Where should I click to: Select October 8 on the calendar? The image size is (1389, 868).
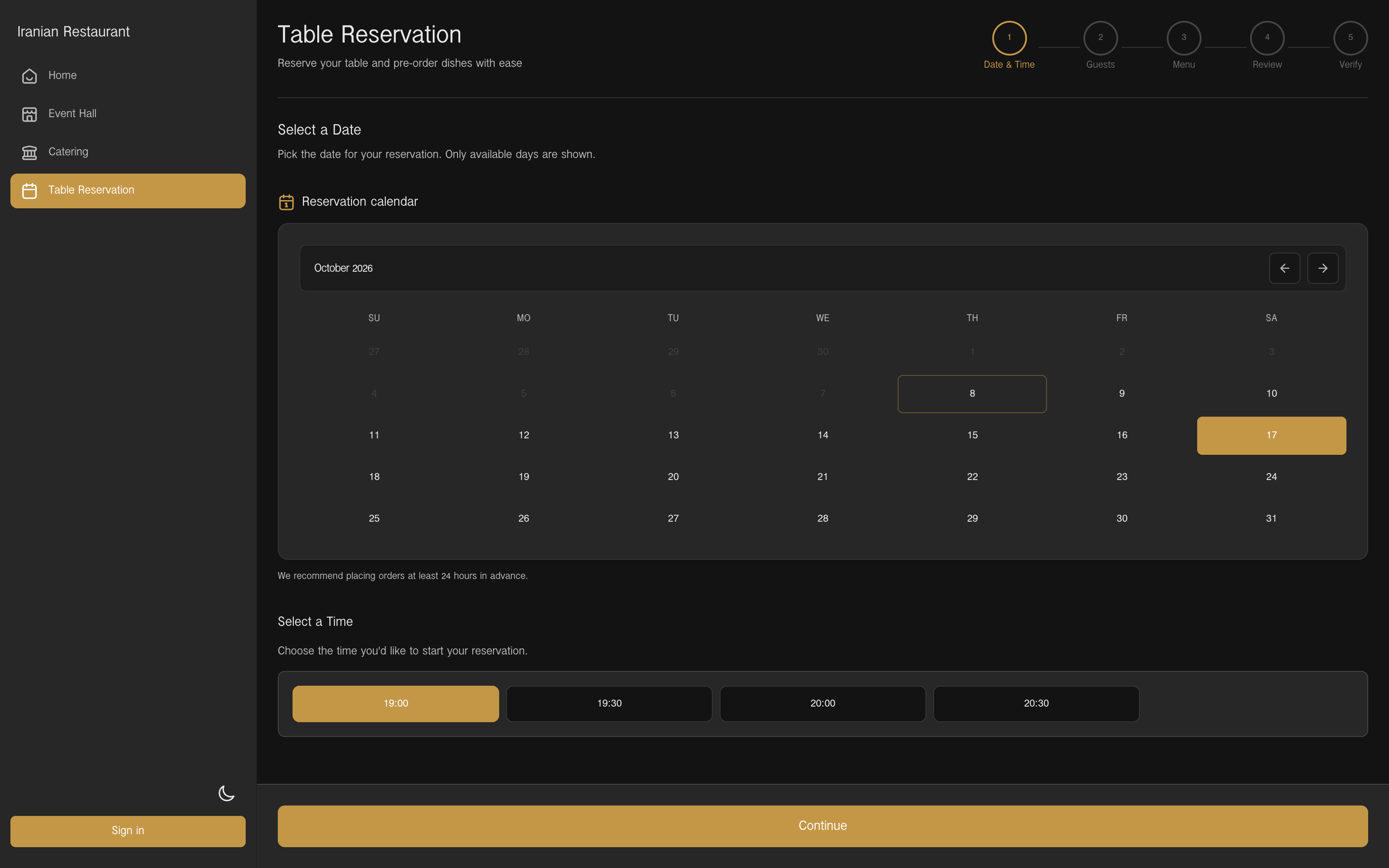point(972,394)
